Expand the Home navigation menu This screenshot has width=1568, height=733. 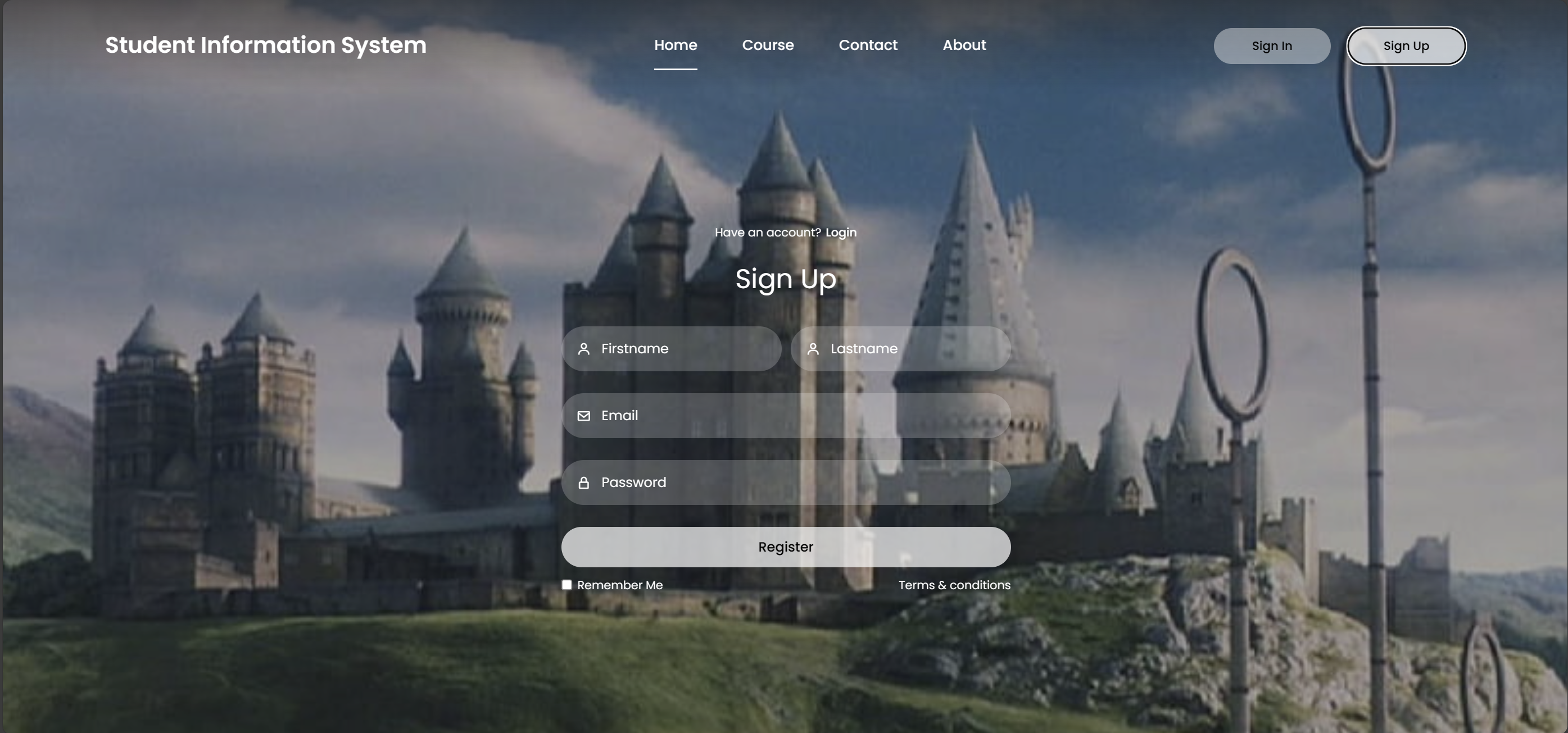click(x=676, y=45)
